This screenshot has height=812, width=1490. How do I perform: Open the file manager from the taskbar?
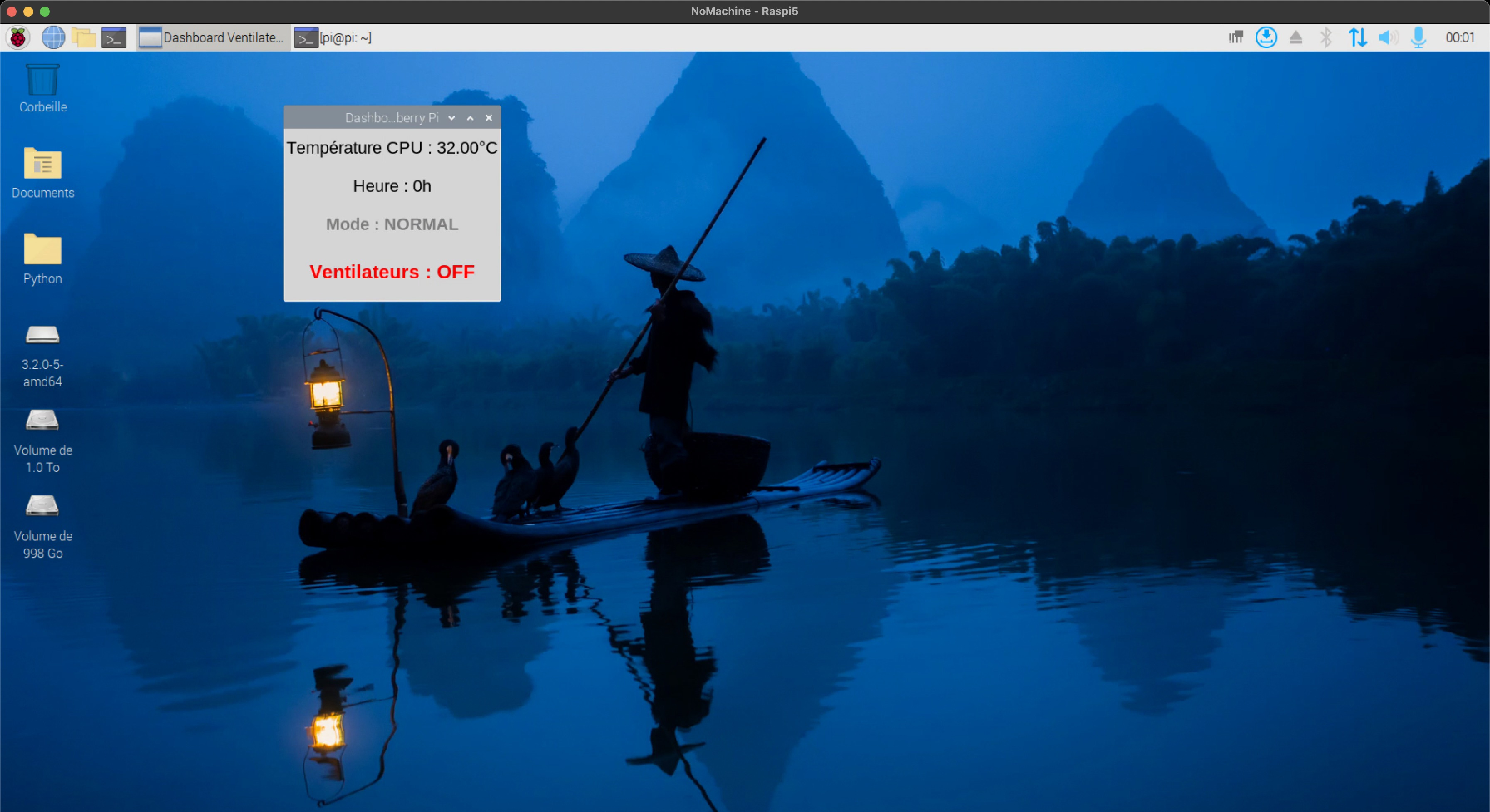[x=84, y=37]
